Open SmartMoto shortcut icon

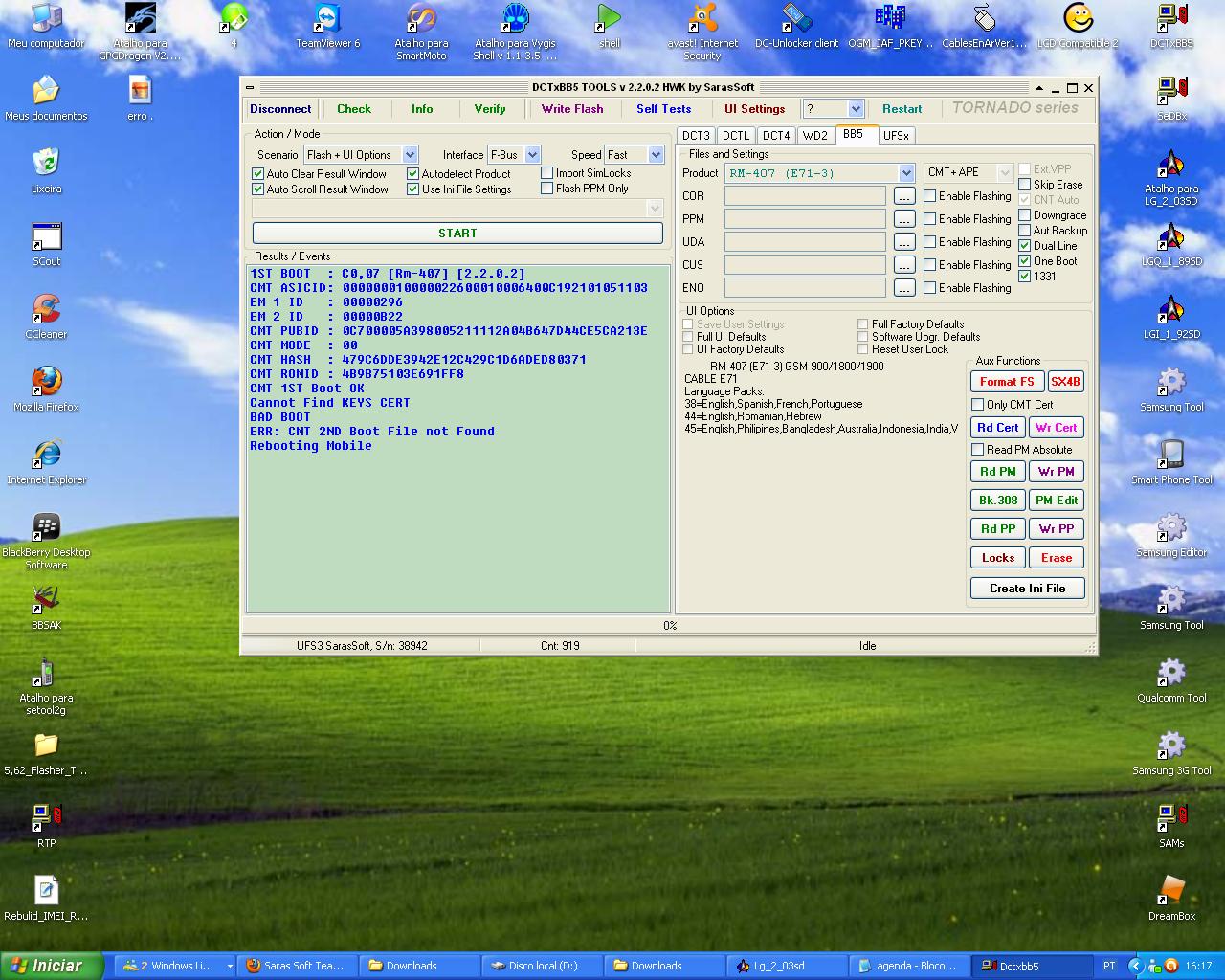[421, 32]
